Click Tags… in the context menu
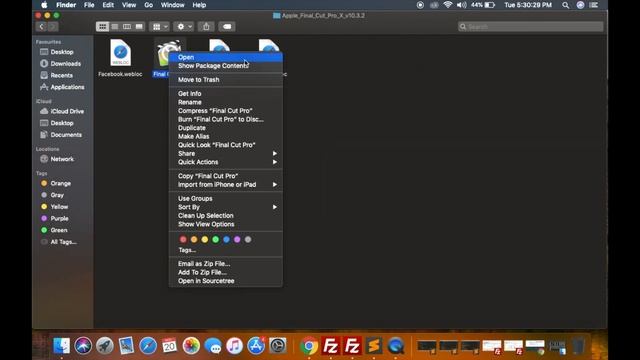640x360 pixels. click(226, 250)
